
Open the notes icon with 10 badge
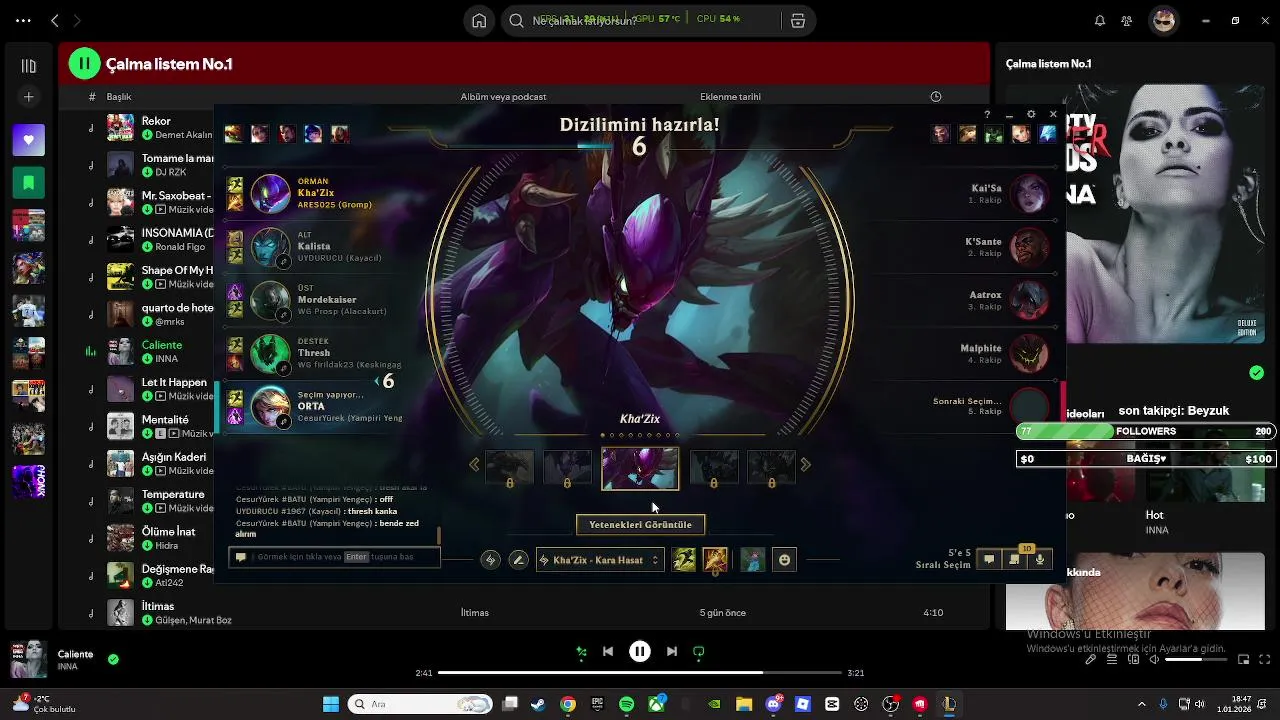pyautogui.click(x=1015, y=559)
